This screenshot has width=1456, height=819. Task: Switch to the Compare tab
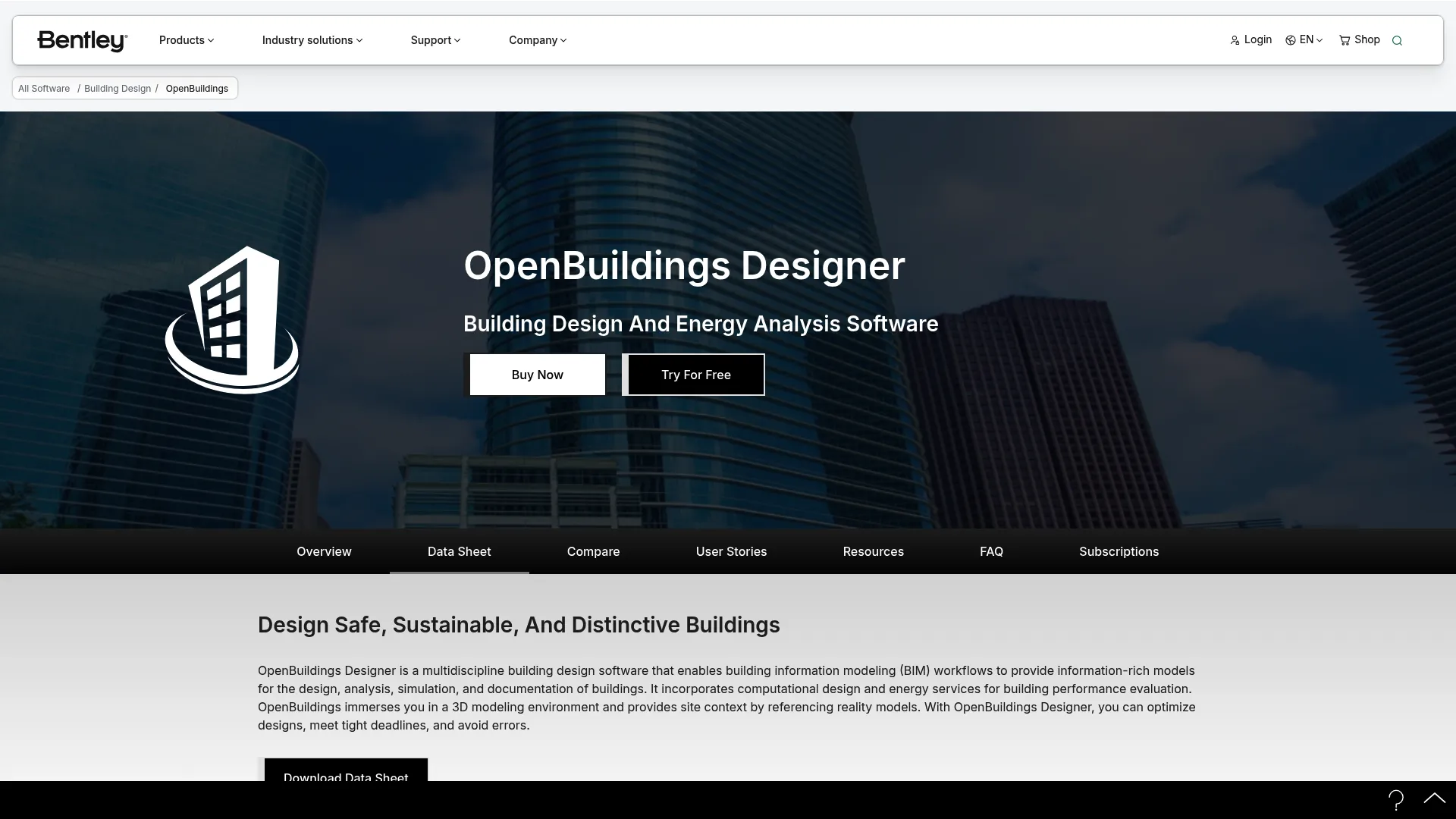(x=594, y=551)
